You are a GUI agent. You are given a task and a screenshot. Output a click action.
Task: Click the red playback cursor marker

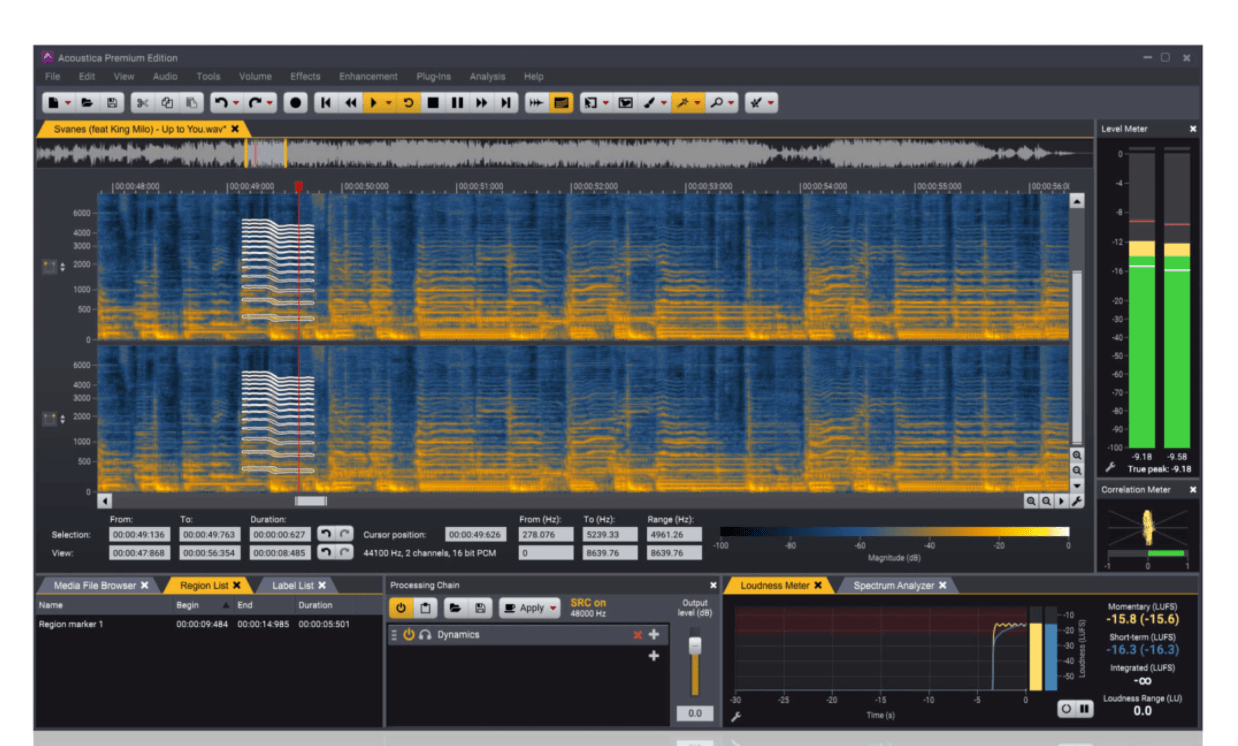point(298,187)
